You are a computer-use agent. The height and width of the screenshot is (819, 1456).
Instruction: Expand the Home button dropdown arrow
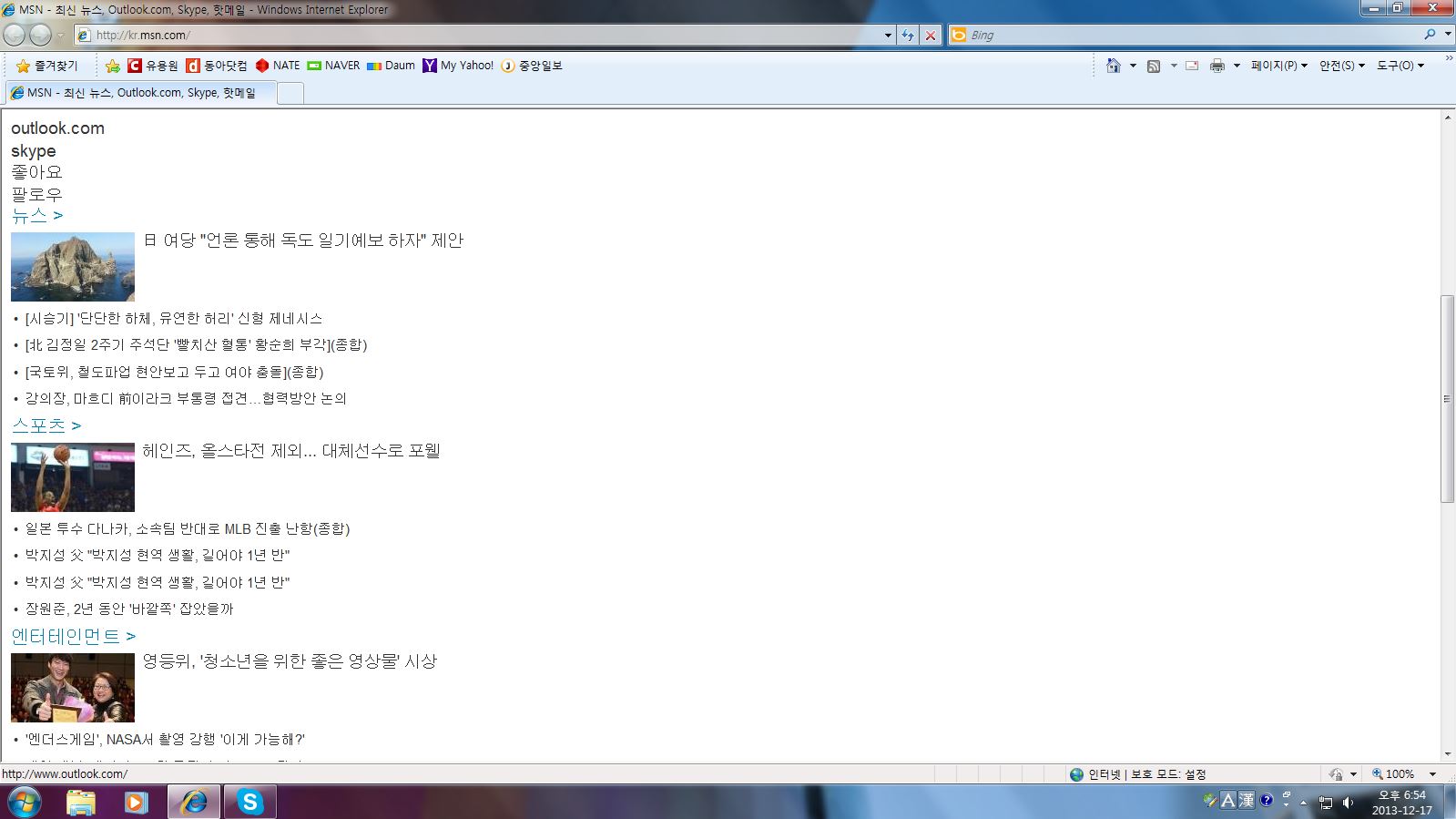(1133, 66)
